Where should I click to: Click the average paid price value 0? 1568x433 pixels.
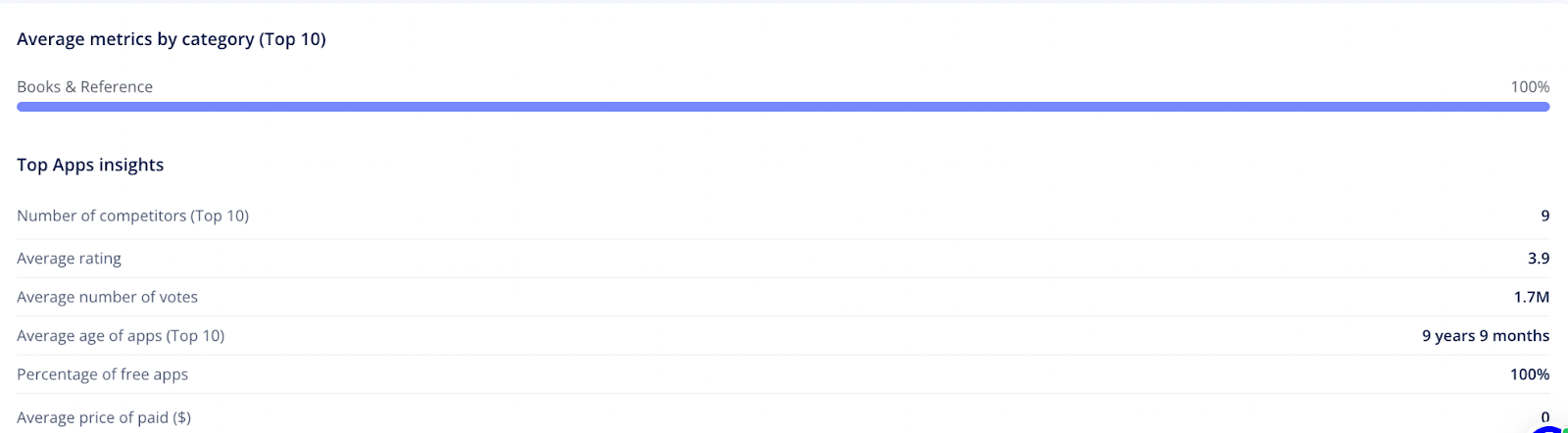1544,417
